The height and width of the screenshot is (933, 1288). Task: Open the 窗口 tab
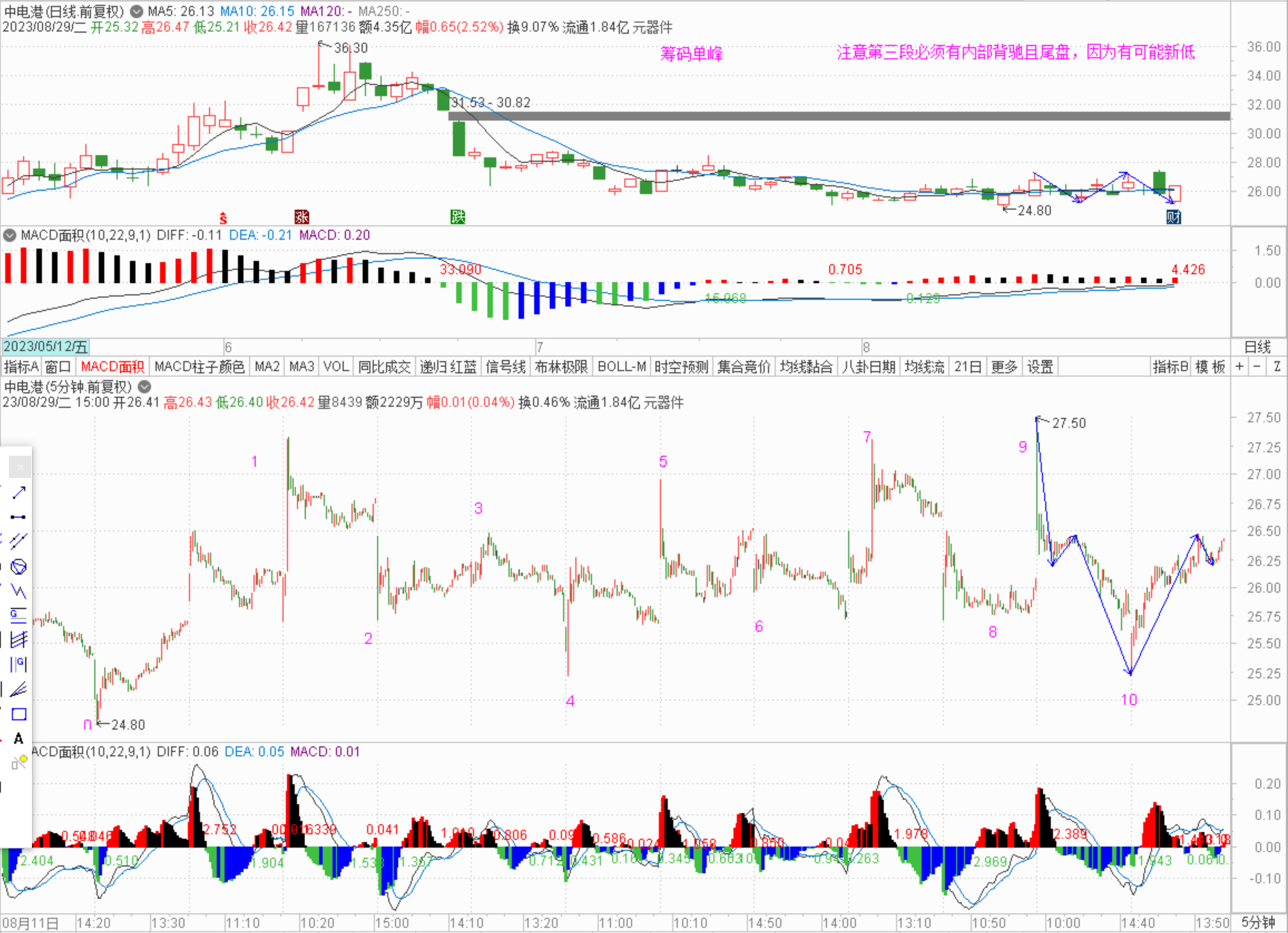[58, 367]
